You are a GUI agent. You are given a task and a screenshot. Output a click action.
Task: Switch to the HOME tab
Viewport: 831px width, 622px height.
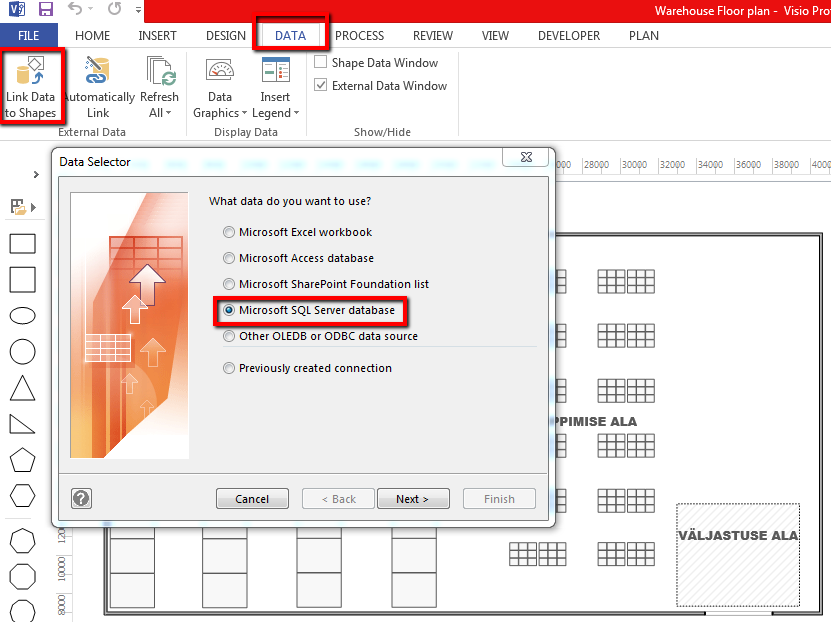click(92, 35)
